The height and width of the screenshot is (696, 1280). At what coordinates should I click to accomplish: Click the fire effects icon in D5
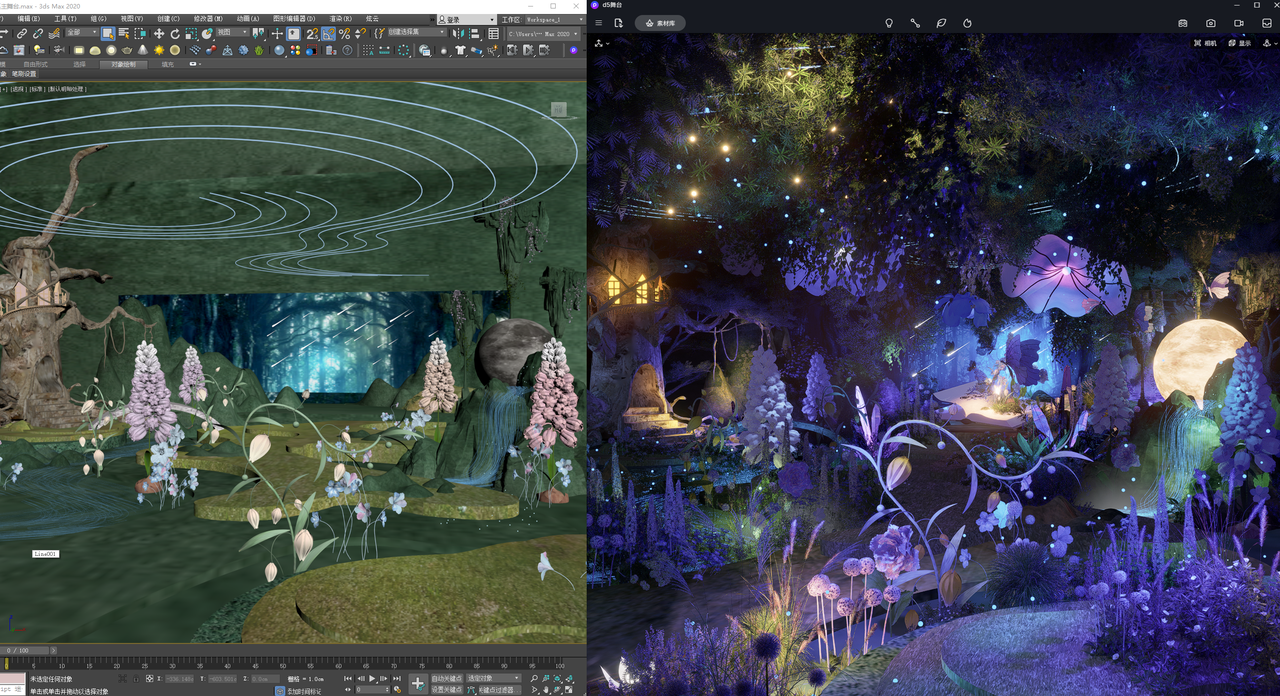(x=967, y=23)
